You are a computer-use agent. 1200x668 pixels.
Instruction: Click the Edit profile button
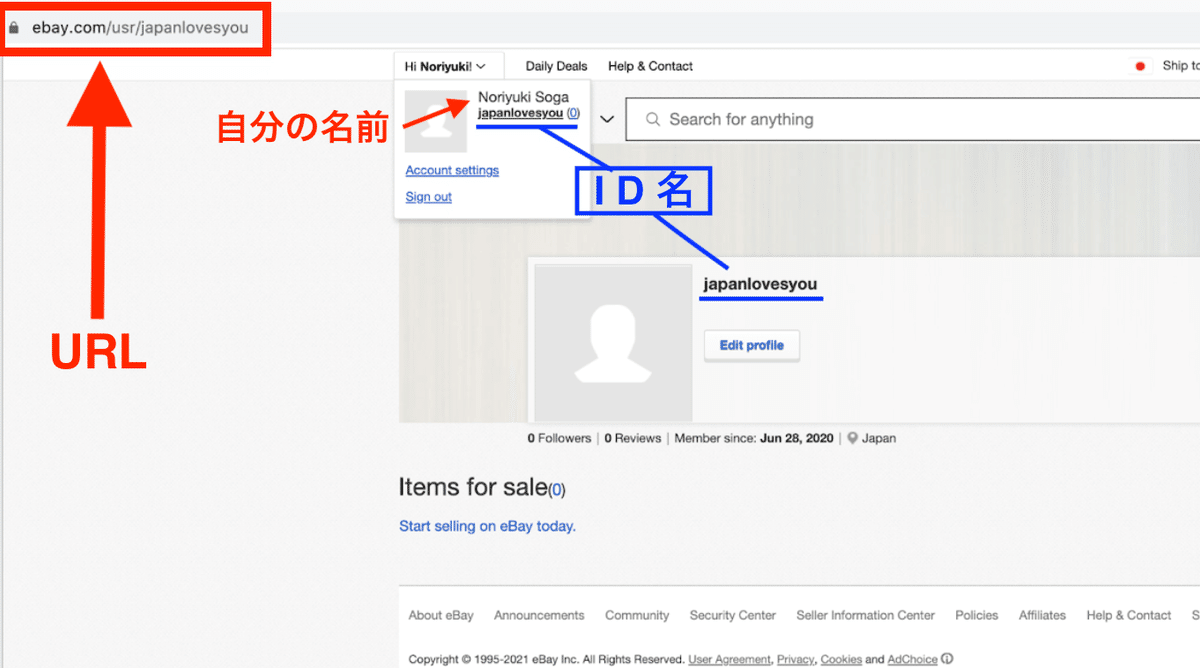752,345
